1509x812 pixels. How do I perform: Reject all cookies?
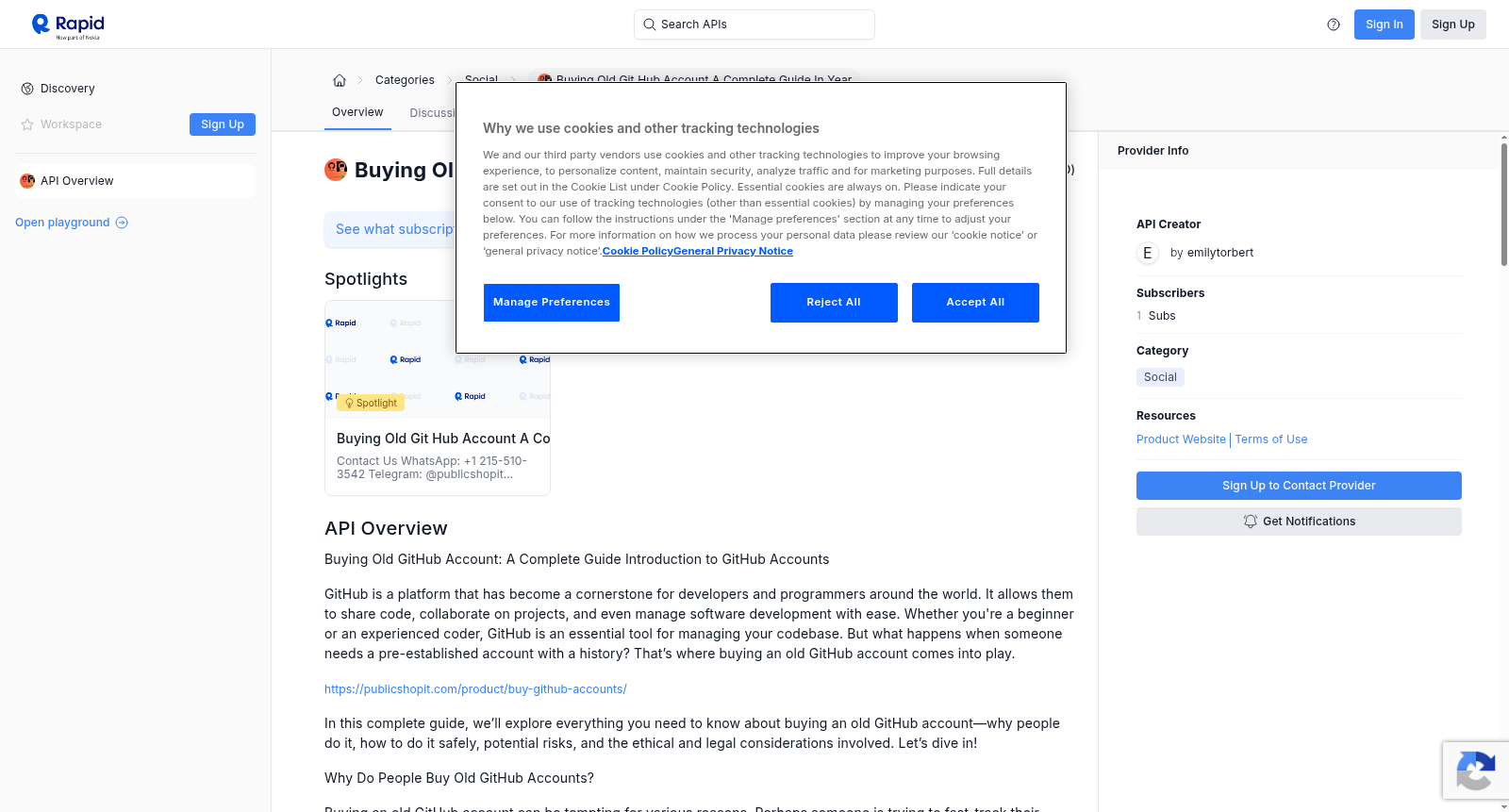point(834,303)
